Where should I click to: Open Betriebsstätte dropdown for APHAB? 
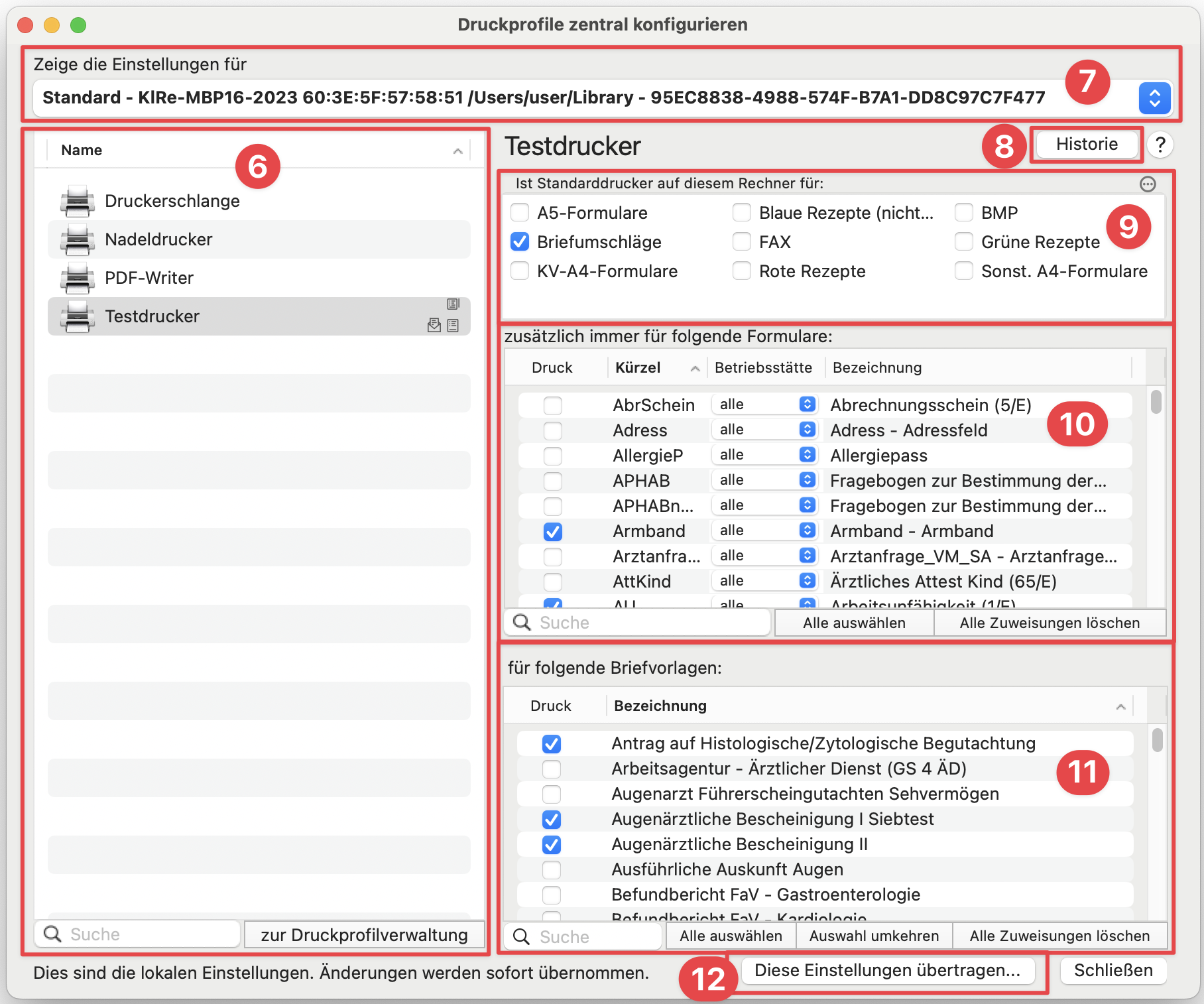pyautogui.click(x=764, y=480)
